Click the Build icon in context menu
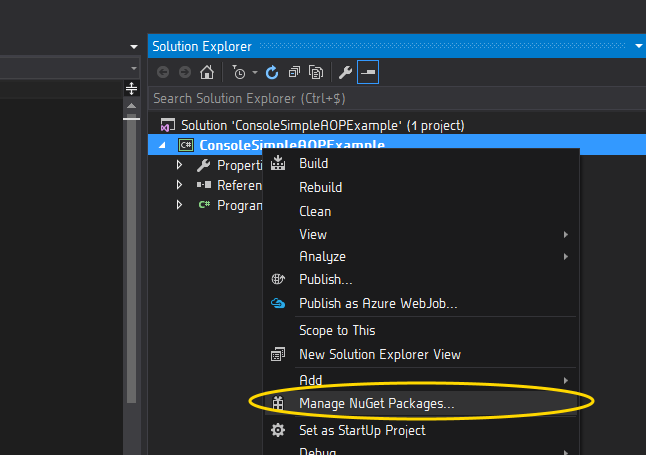This screenshot has width=646, height=455. pyautogui.click(x=278, y=163)
